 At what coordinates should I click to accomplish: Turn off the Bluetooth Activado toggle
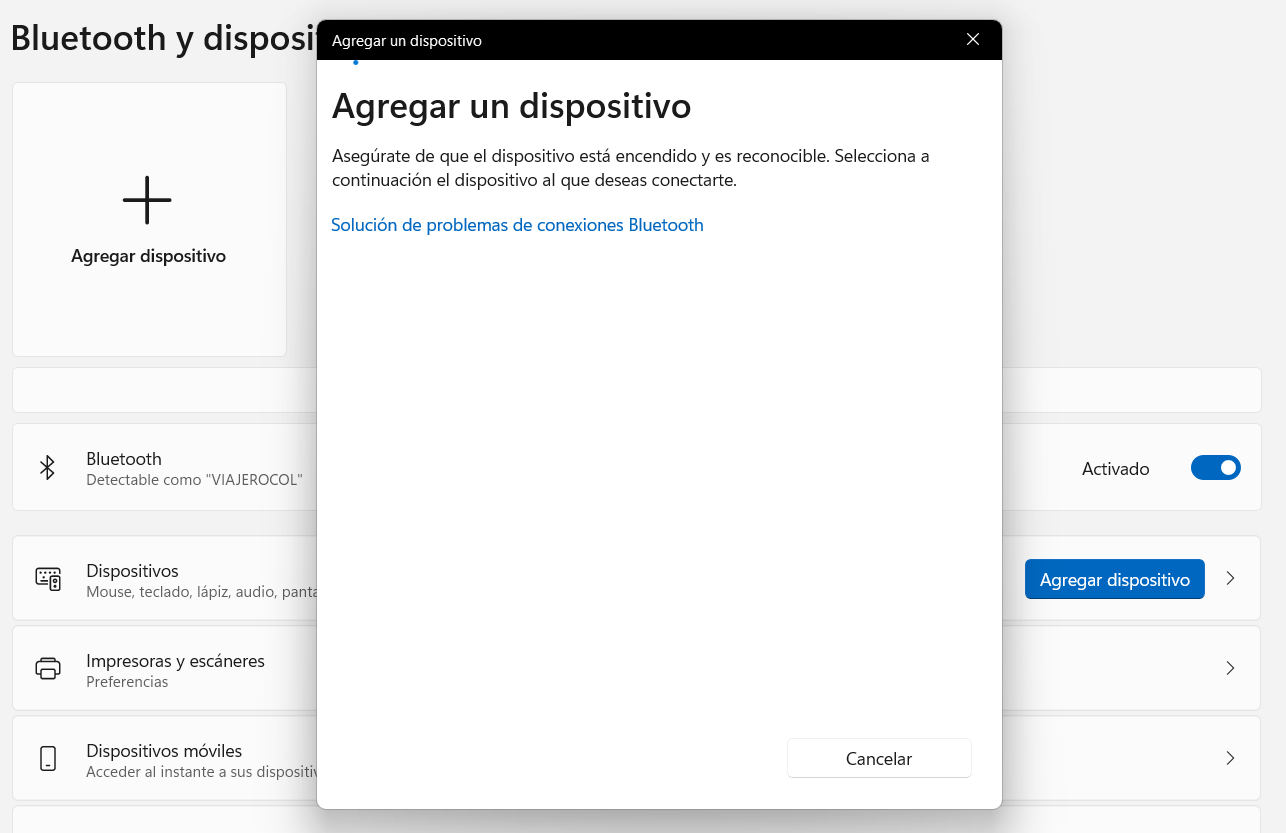tap(1215, 468)
